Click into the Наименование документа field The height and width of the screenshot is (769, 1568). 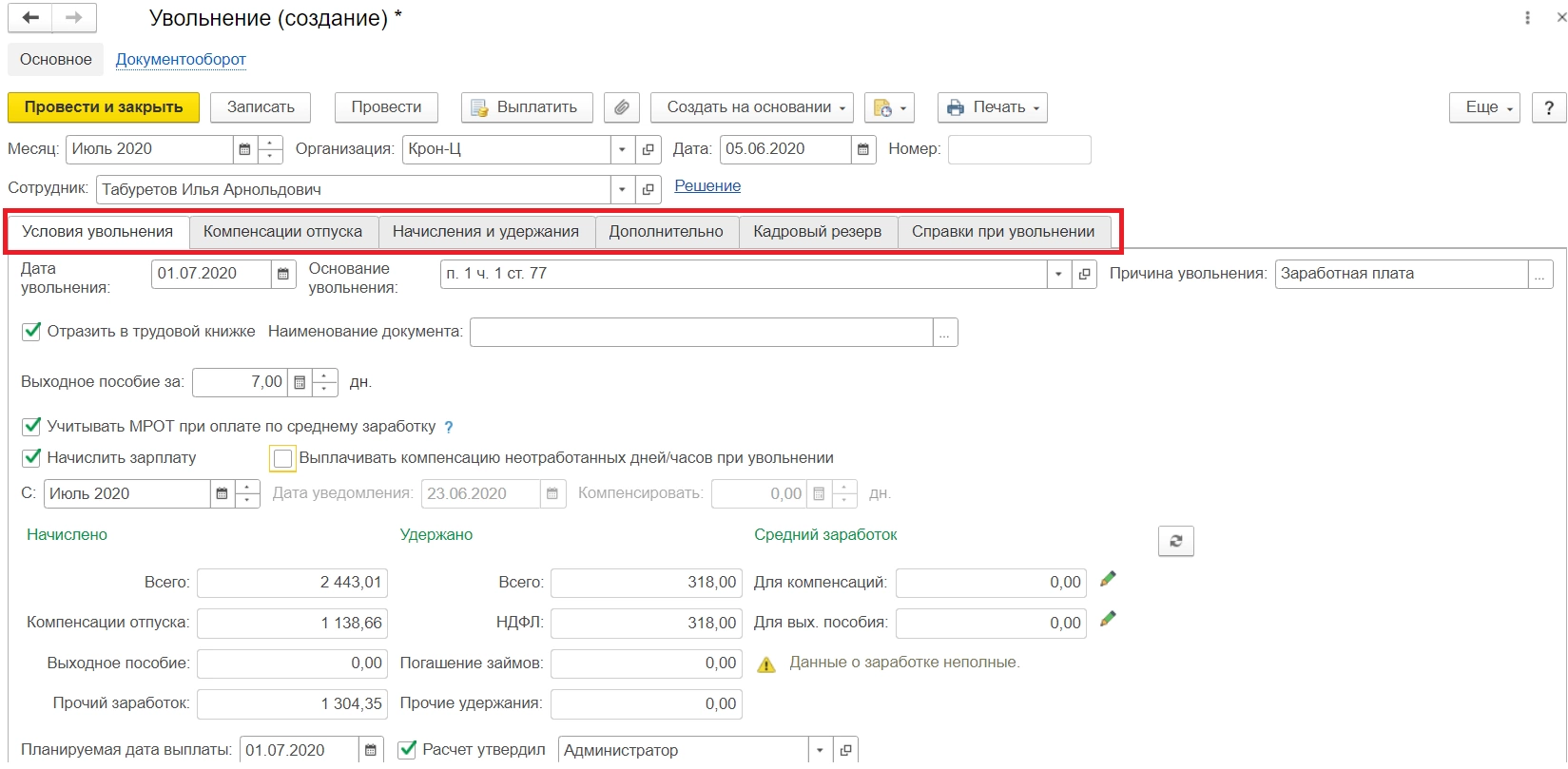click(702, 333)
